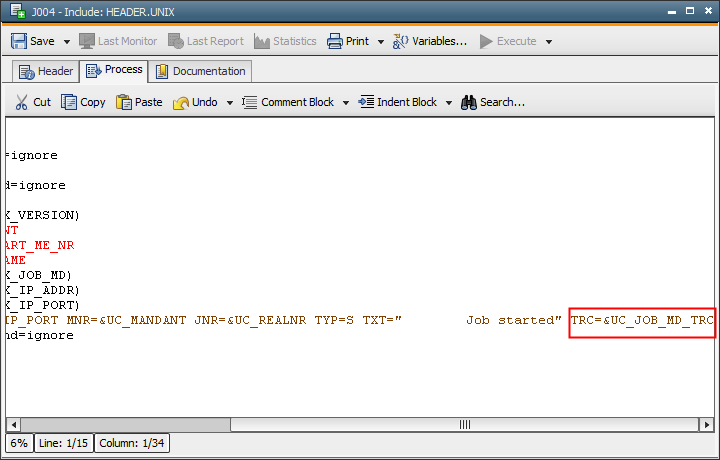Viewport: 720px width, 460px height.
Task: Click the Paste clipboard icon
Action: pos(124,102)
